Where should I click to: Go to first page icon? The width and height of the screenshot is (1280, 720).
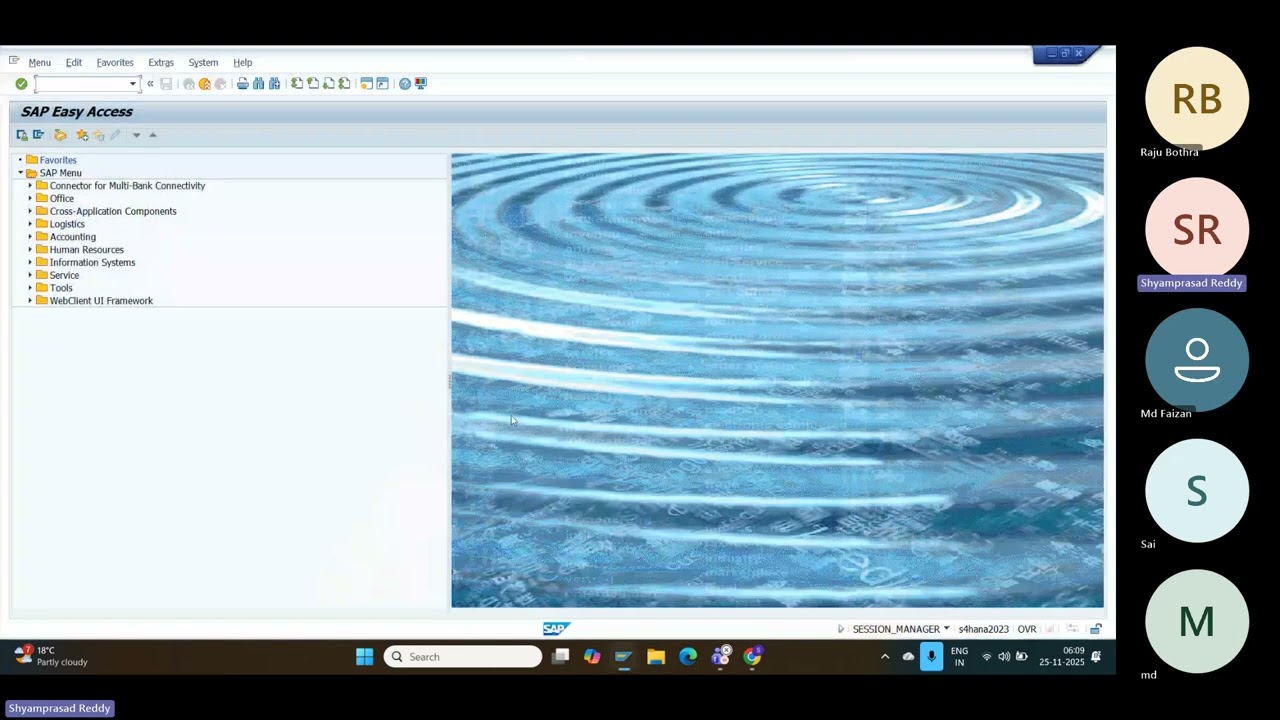pos(297,84)
